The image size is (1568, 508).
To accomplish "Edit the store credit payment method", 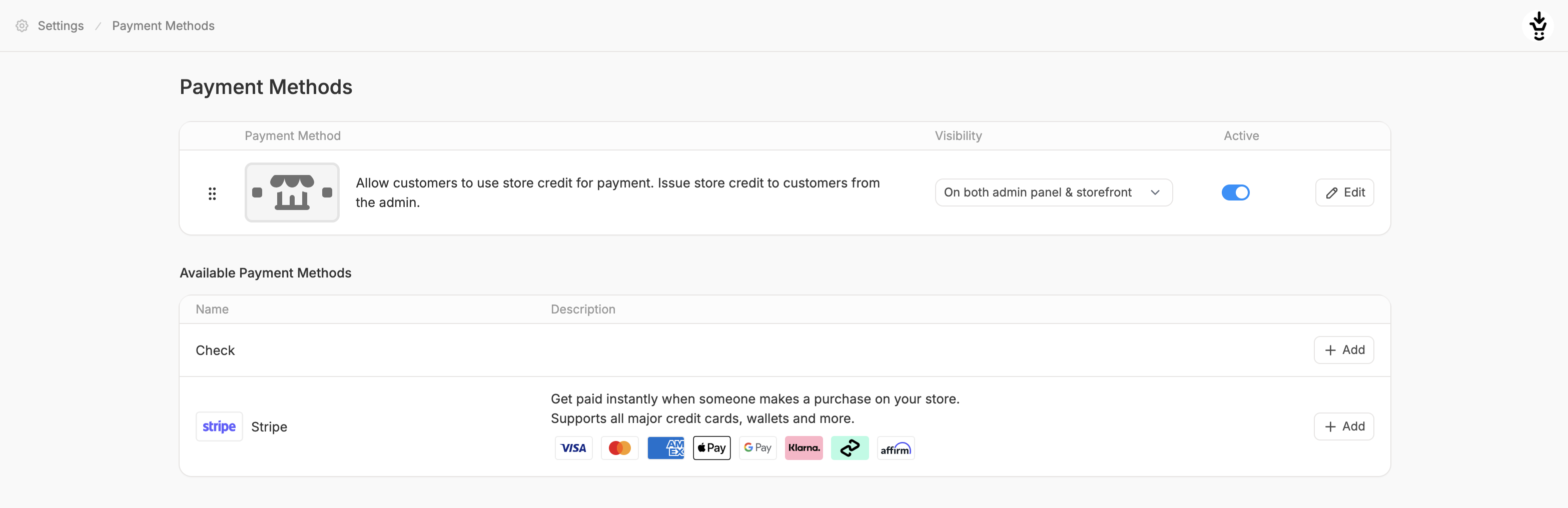I will click(x=1344, y=192).
